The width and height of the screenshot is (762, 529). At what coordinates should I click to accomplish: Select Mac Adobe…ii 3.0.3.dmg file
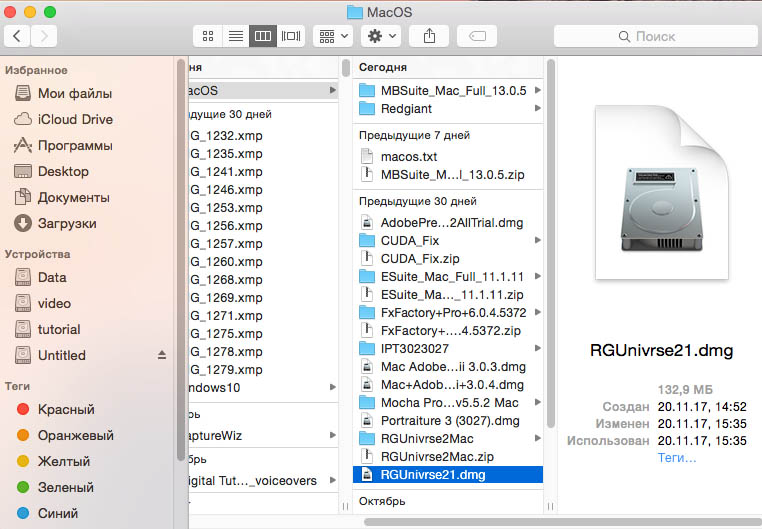click(448, 366)
